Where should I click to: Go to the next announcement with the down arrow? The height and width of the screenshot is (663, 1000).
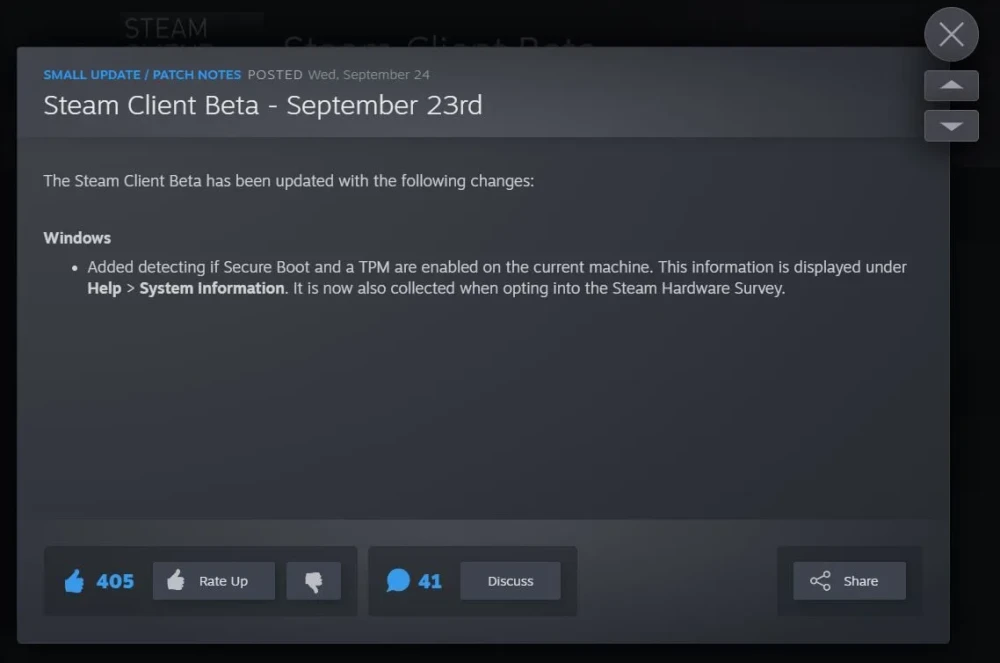[951, 126]
